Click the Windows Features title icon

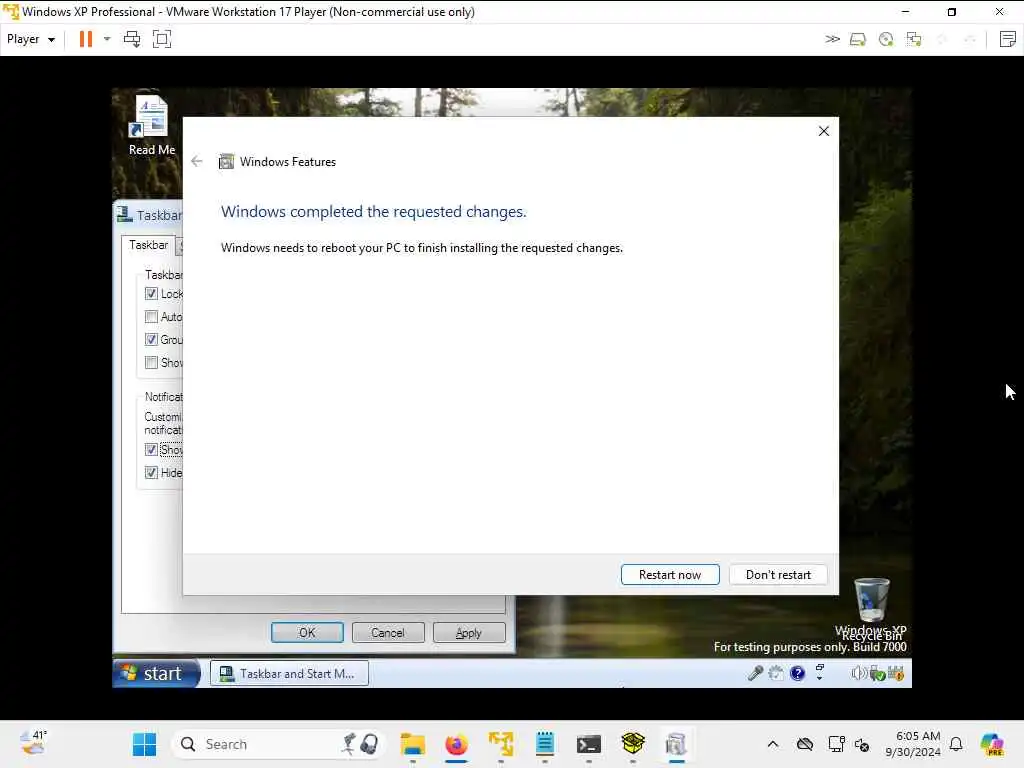[x=226, y=161]
